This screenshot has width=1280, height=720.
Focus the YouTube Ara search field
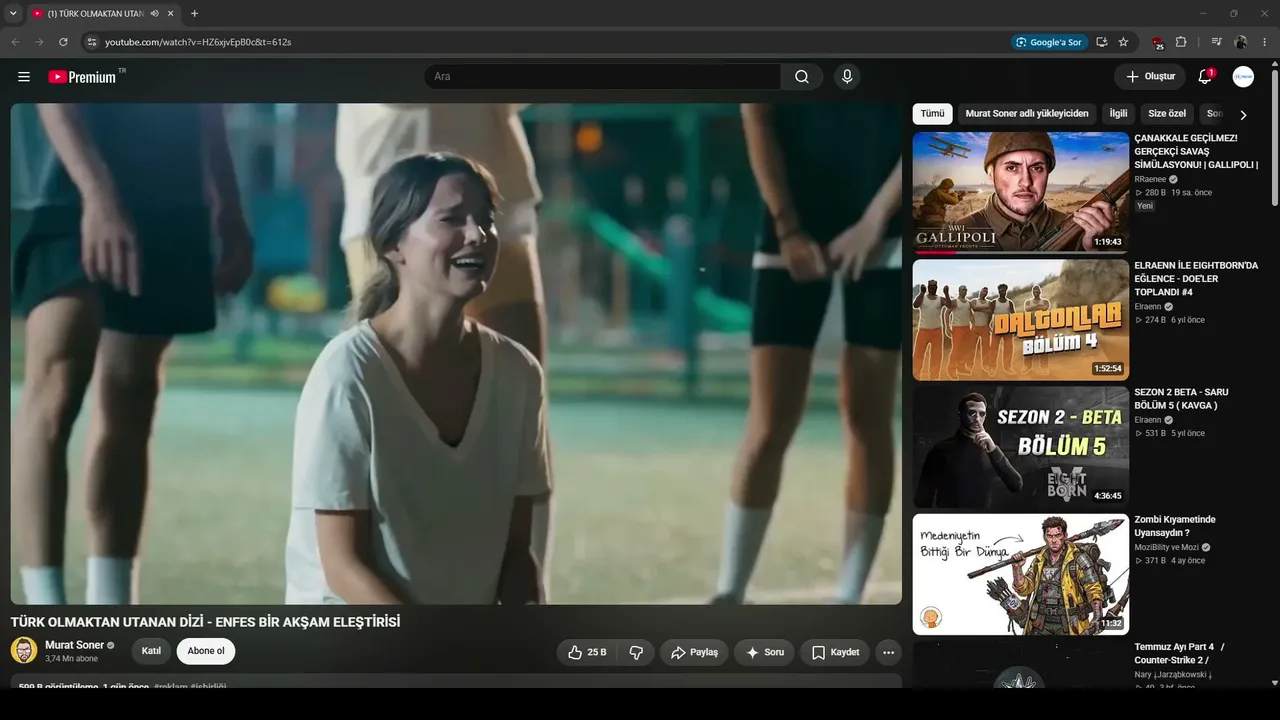tap(602, 77)
